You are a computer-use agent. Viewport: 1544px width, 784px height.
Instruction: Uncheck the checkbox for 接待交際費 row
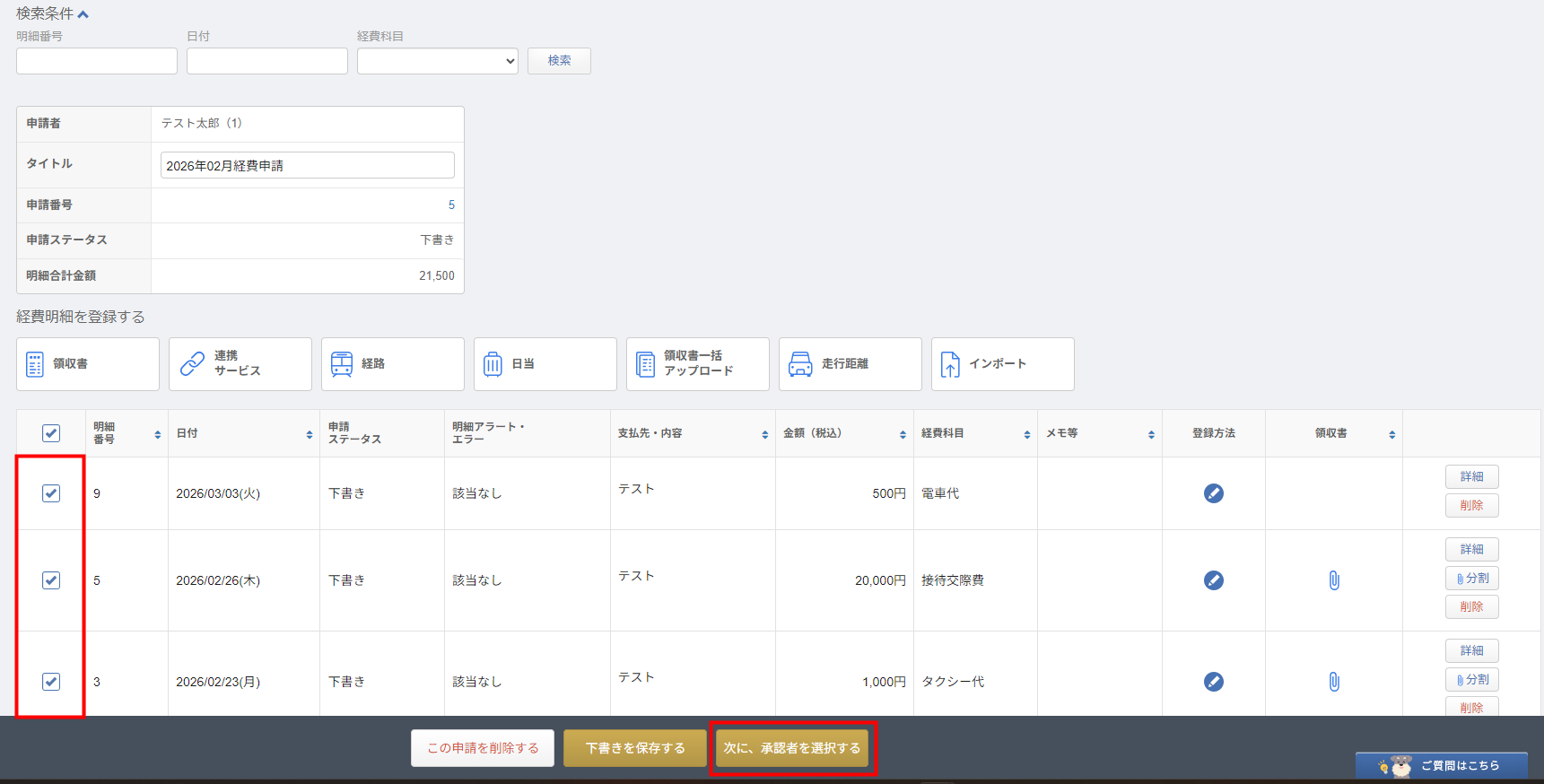(x=51, y=580)
